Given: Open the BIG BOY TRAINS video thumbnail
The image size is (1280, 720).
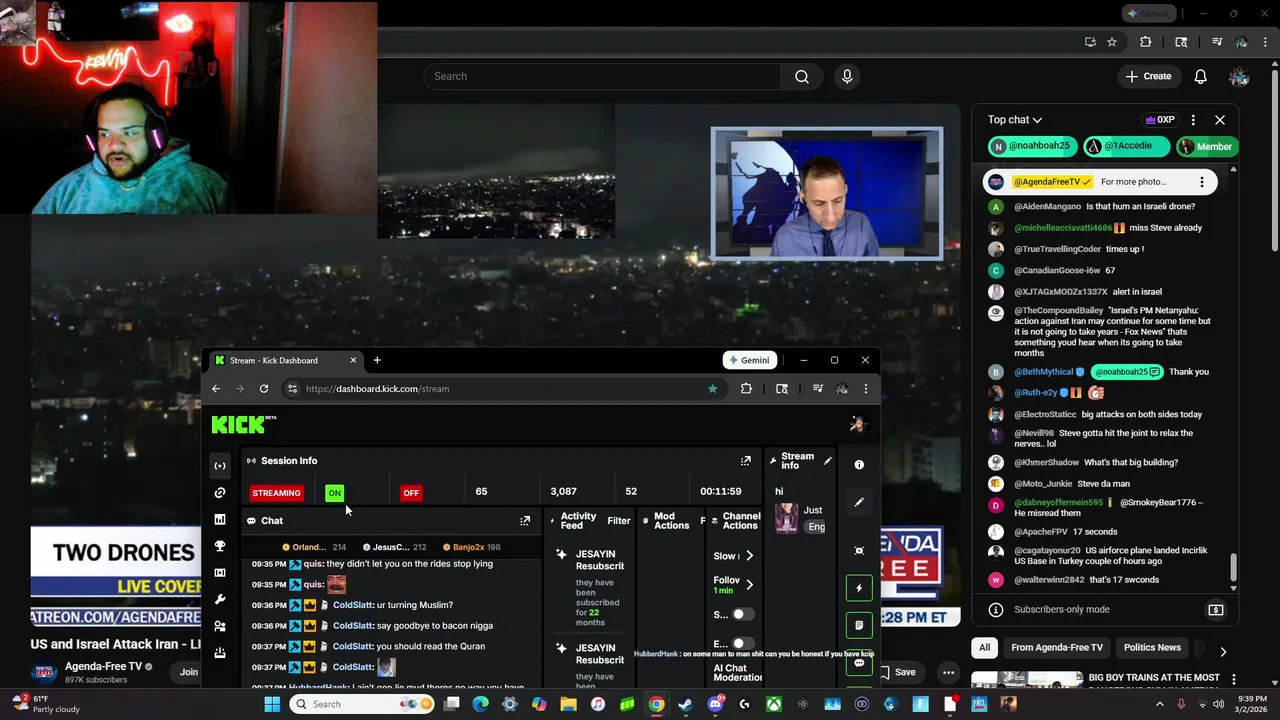Looking at the screenshot, I should (x=1026, y=681).
